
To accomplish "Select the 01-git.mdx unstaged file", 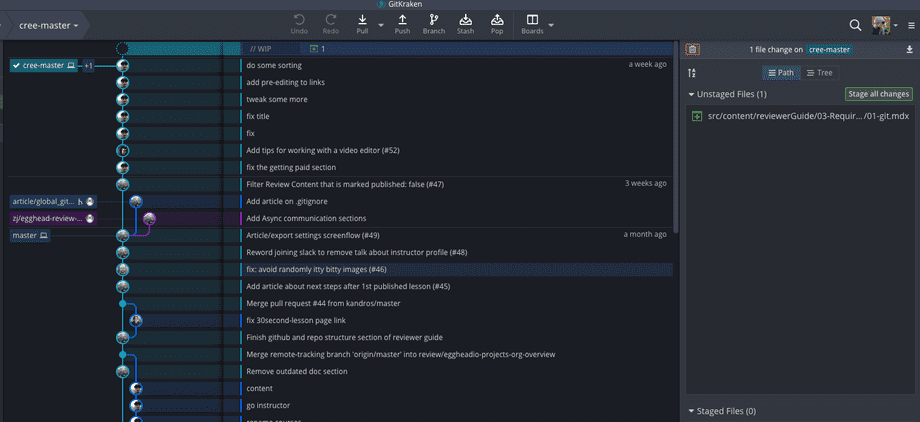I will click(x=800, y=116).
